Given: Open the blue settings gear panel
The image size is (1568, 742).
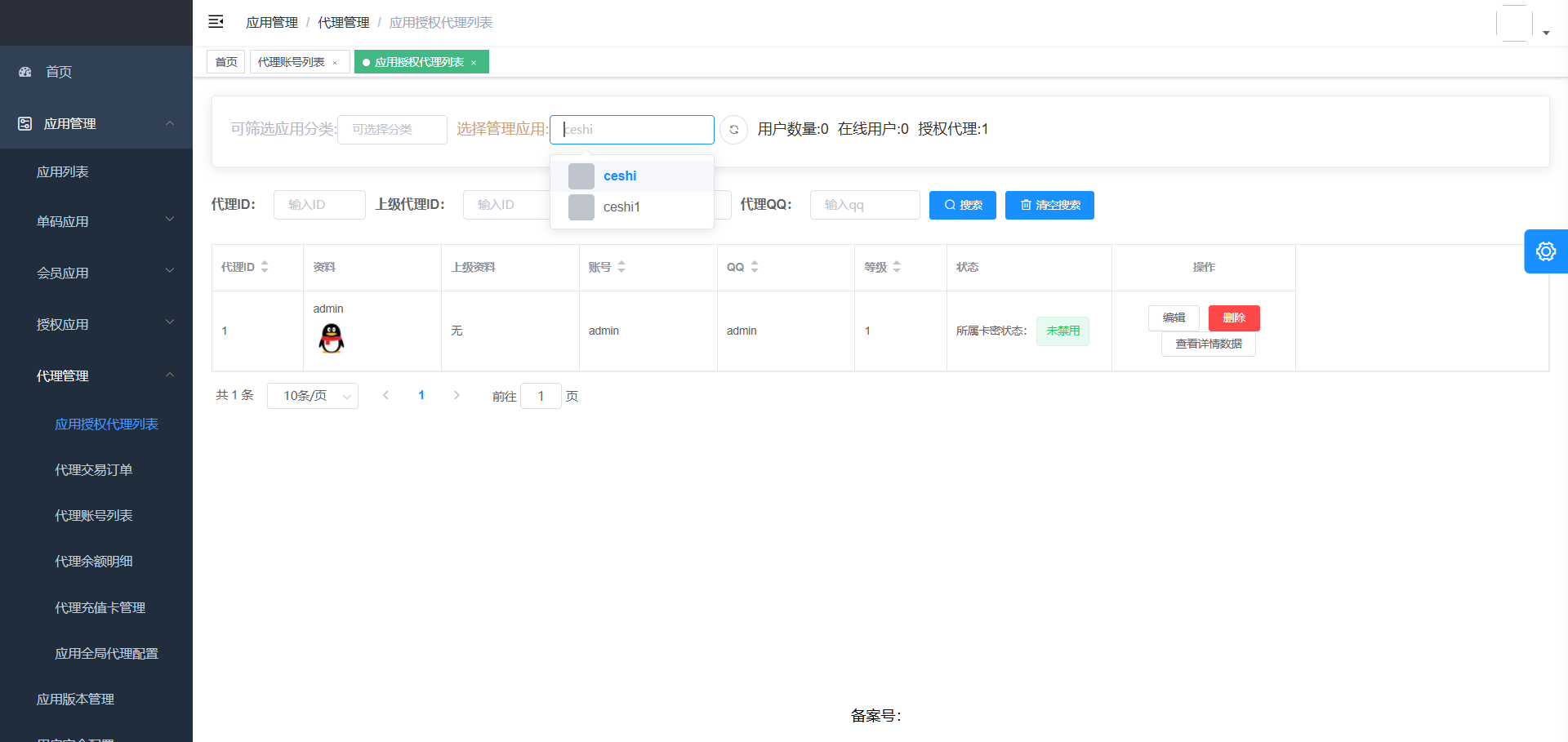Looking at the screenshot, I should (x=1545, y=251).
